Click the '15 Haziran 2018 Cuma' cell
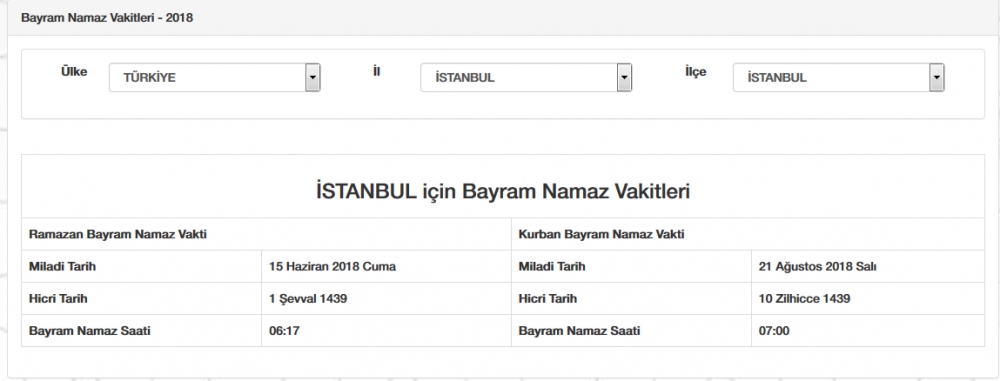Viewport: 1000px width, 381px height. tap(386, 266)
